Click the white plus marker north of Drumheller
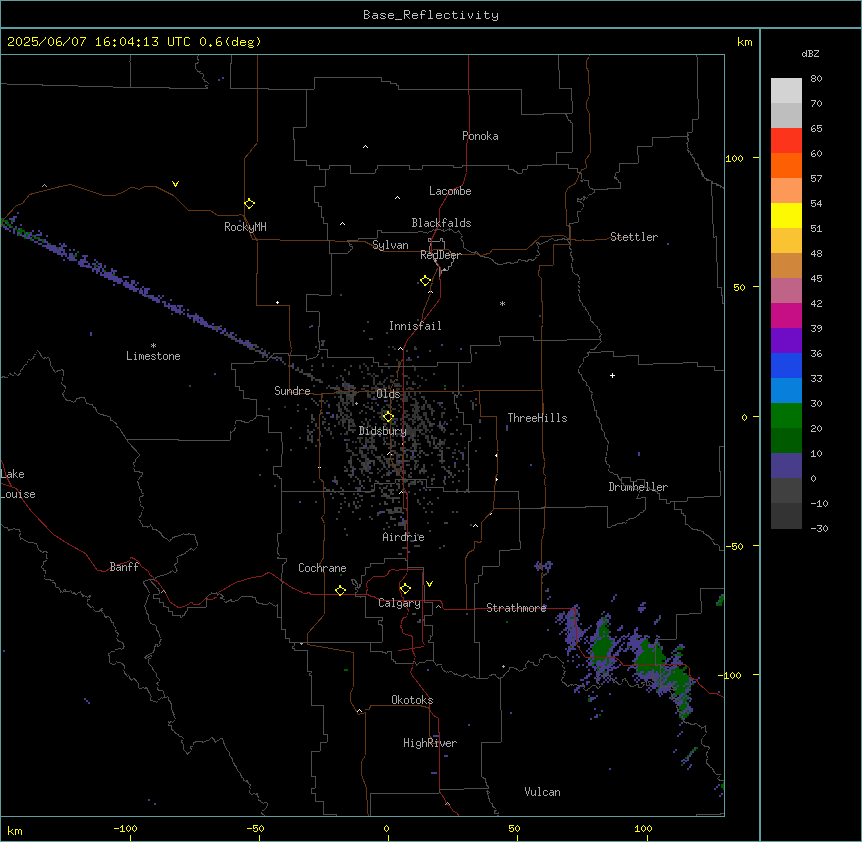 (612, 375)
